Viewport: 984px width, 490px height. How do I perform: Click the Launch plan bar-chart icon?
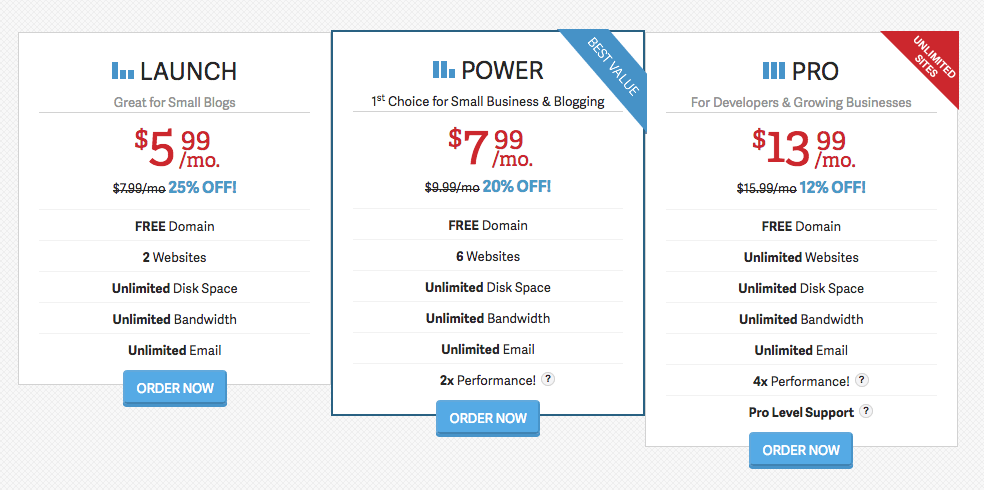[x=123, y=71]
